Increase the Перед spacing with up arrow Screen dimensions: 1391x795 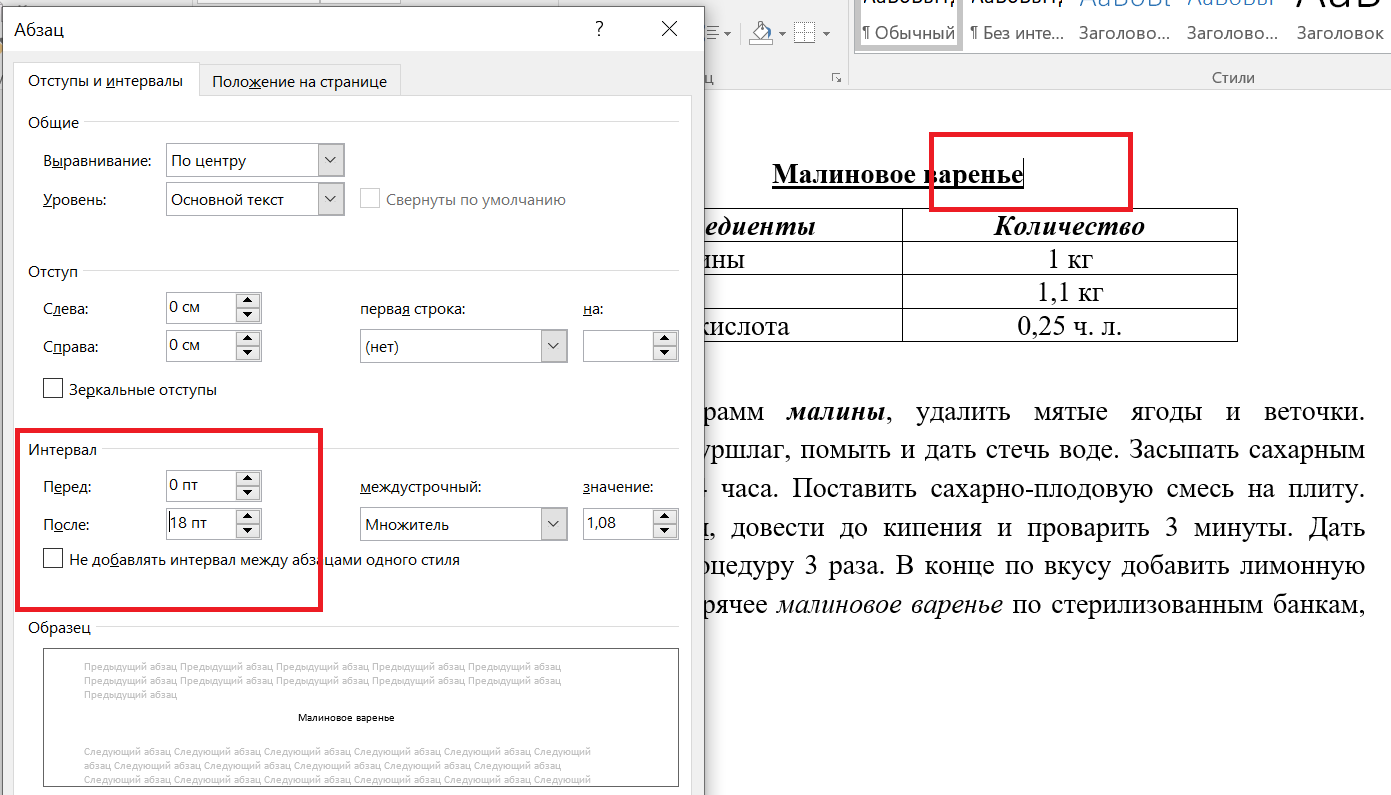(248, 478)
